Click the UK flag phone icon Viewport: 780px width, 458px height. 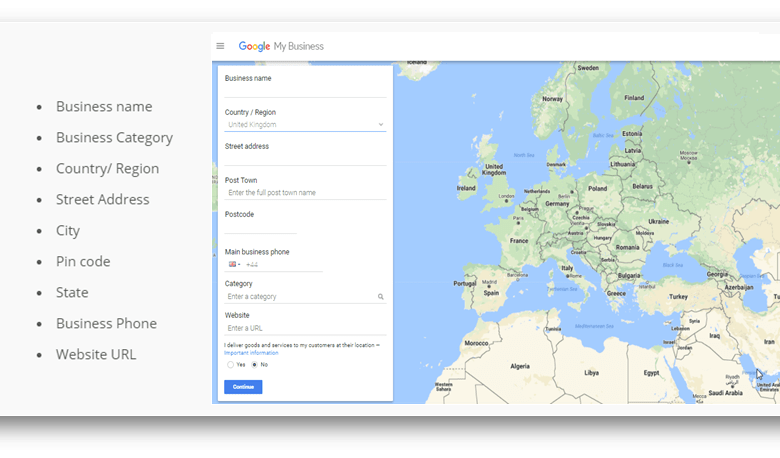coord(232,265)
